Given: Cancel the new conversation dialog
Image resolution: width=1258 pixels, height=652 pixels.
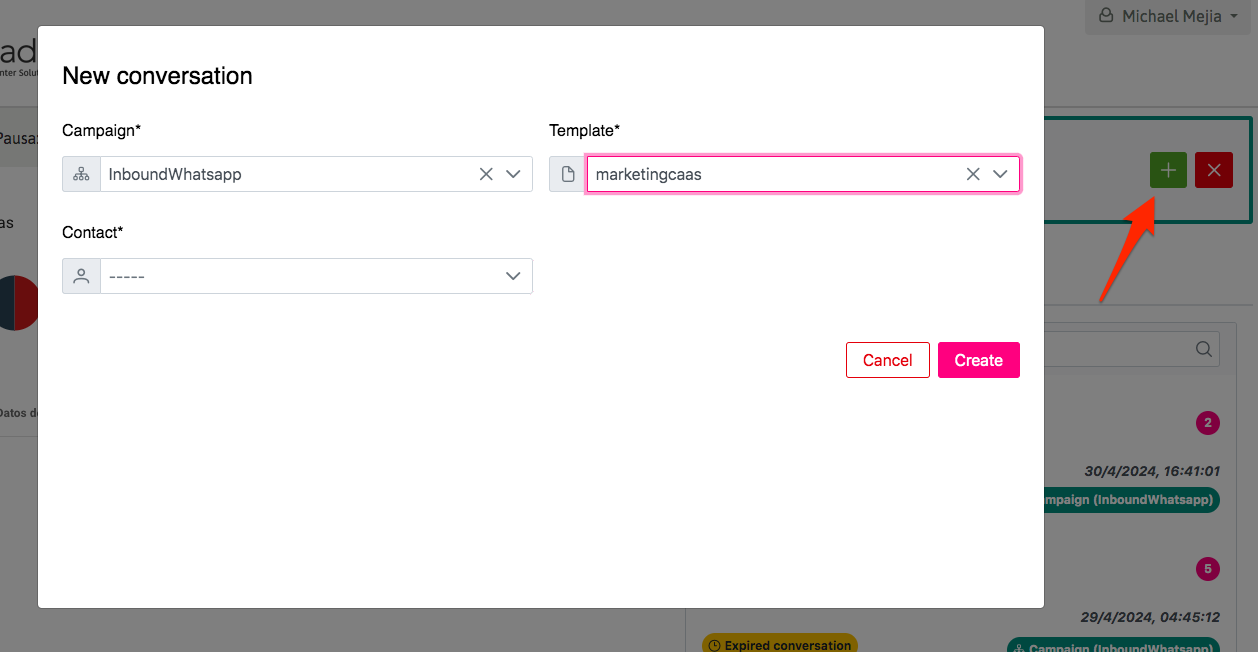Looking at the screenshot, I should [x=887, y=360].
